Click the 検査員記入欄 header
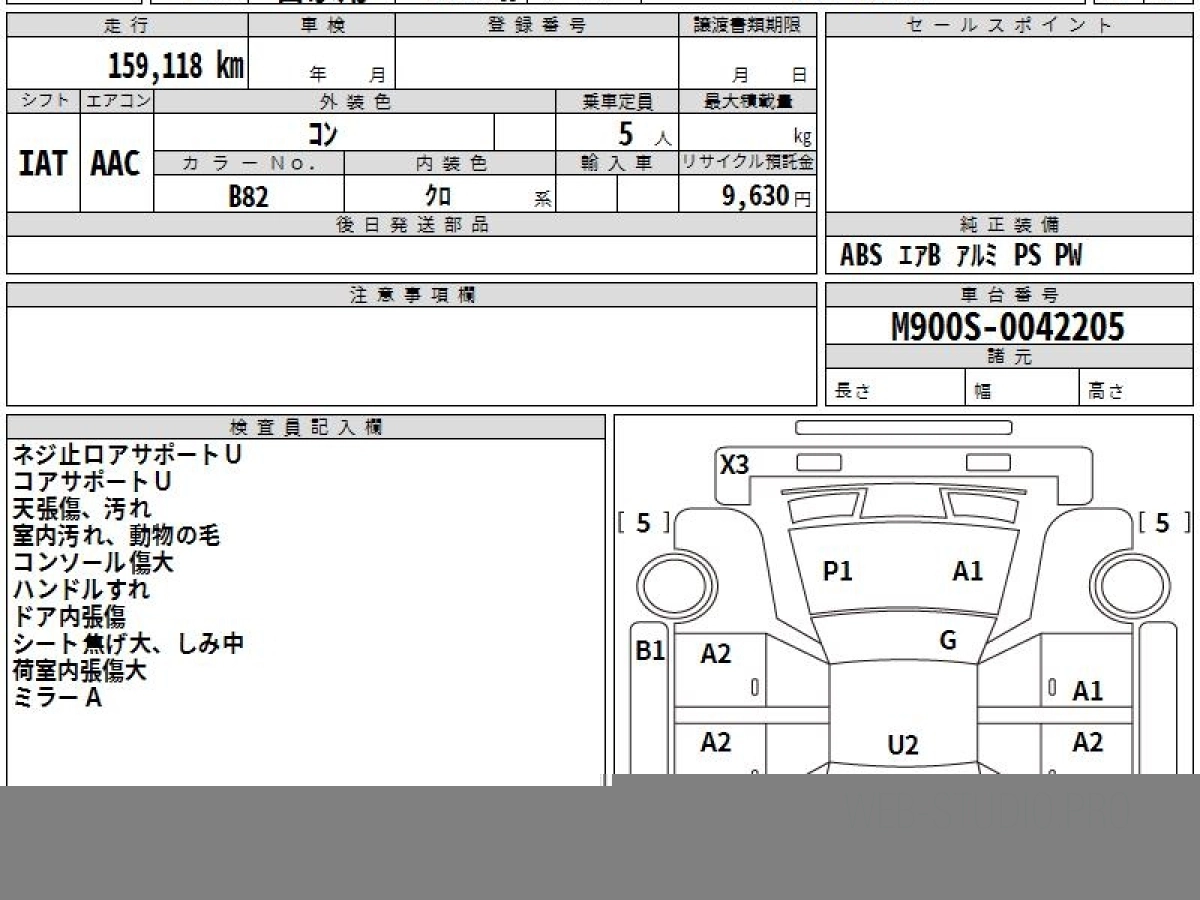The image size is (1200, 900). [x=306, y=427]
